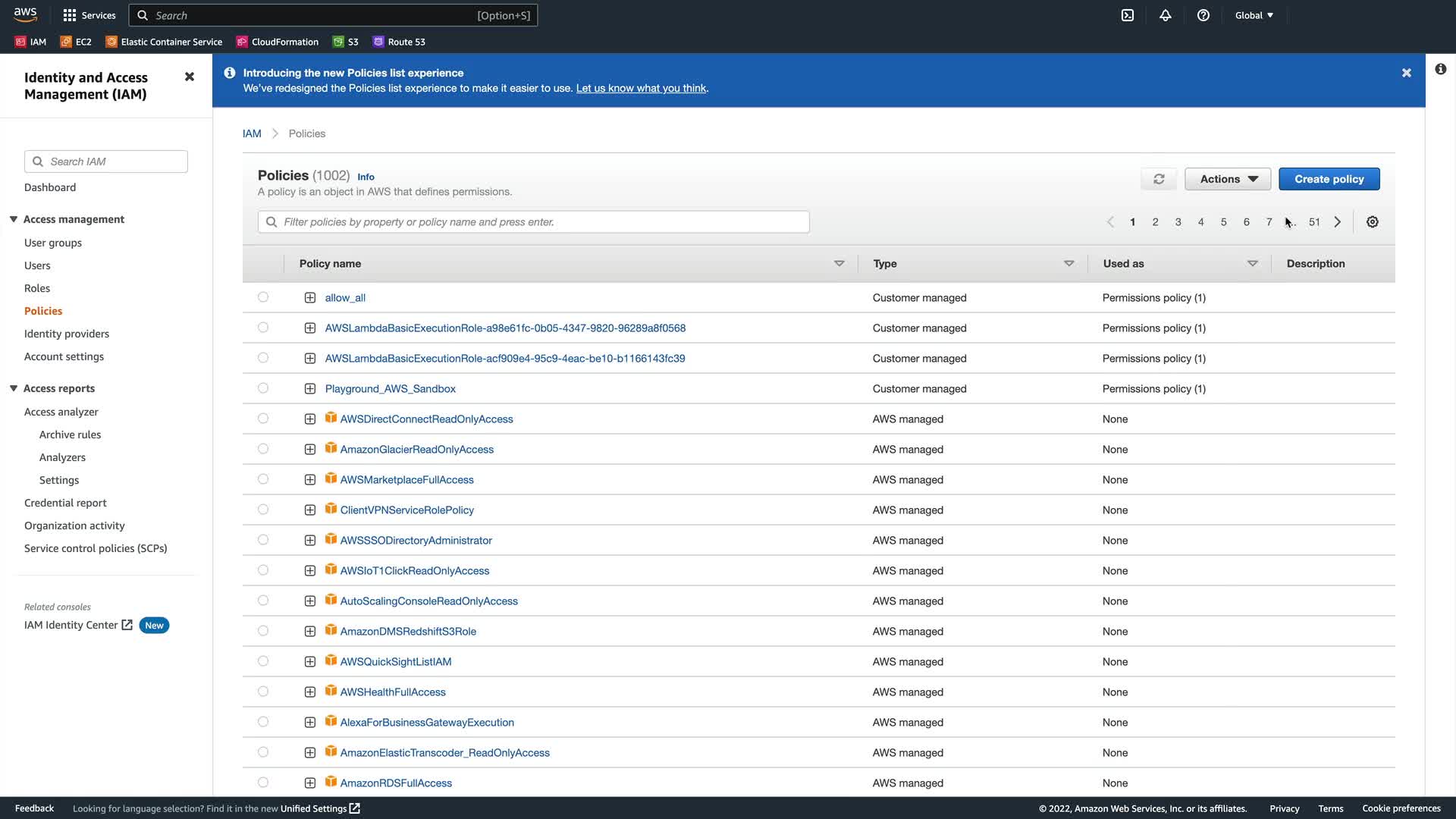Open the Roles page in sidebar
The width and height of the screenshot is (1456, 819).
(37, 288)
